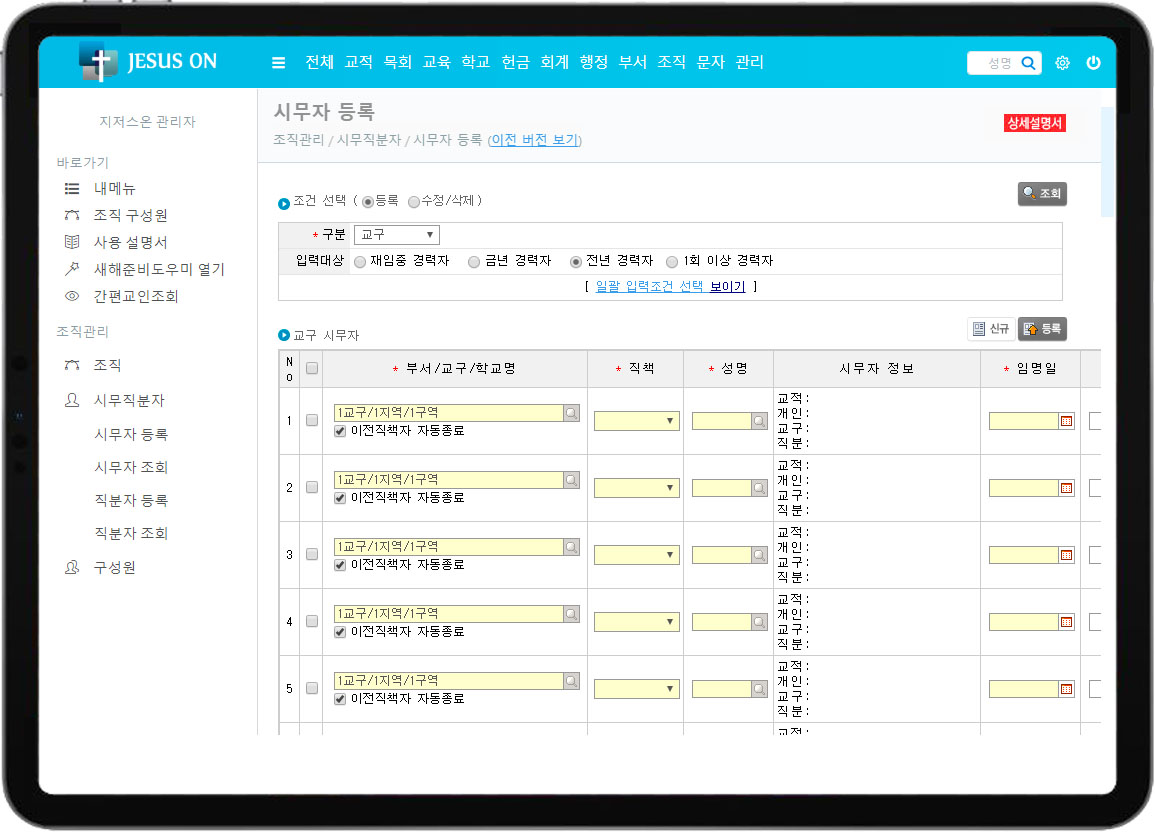The height and width of the screenshot is (832, 1155).
Task: Select the 수정/삭제 radio button
Action: (x=414, y=201)
